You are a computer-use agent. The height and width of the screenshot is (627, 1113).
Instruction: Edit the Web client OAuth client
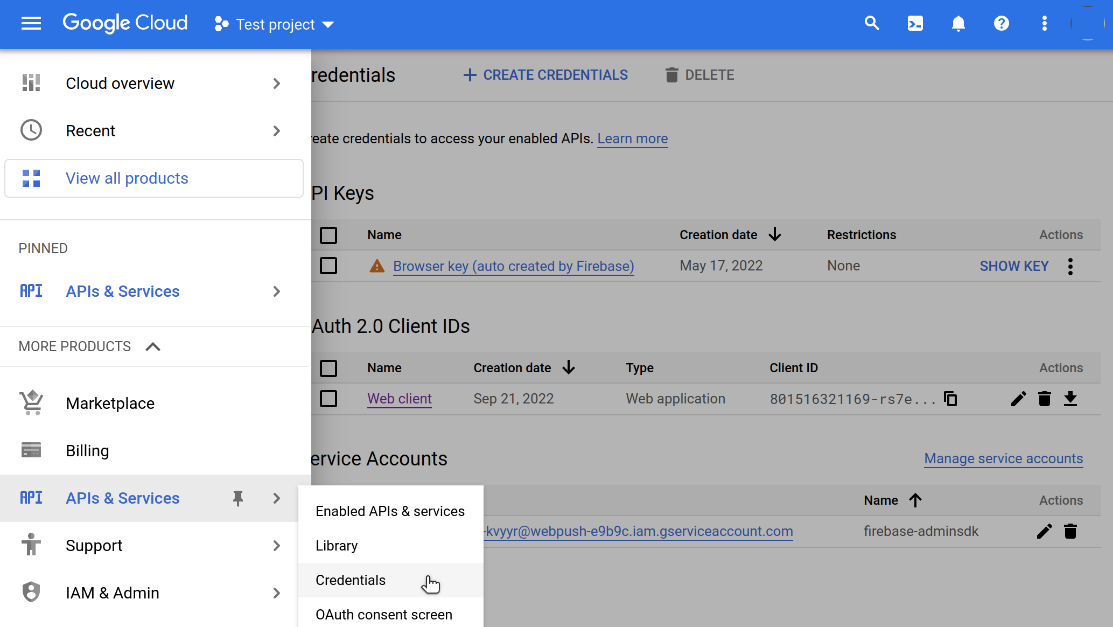click(1018, 399)
